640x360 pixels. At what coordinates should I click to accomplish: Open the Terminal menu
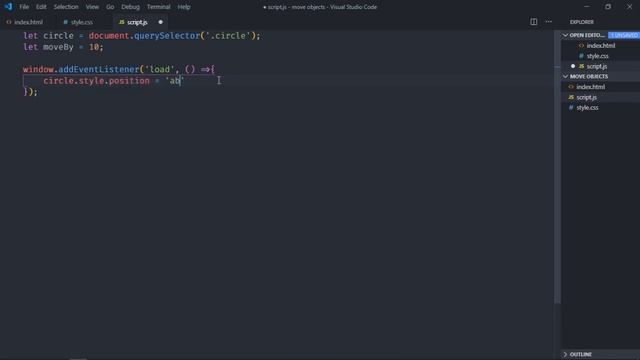tap(158, 7)
